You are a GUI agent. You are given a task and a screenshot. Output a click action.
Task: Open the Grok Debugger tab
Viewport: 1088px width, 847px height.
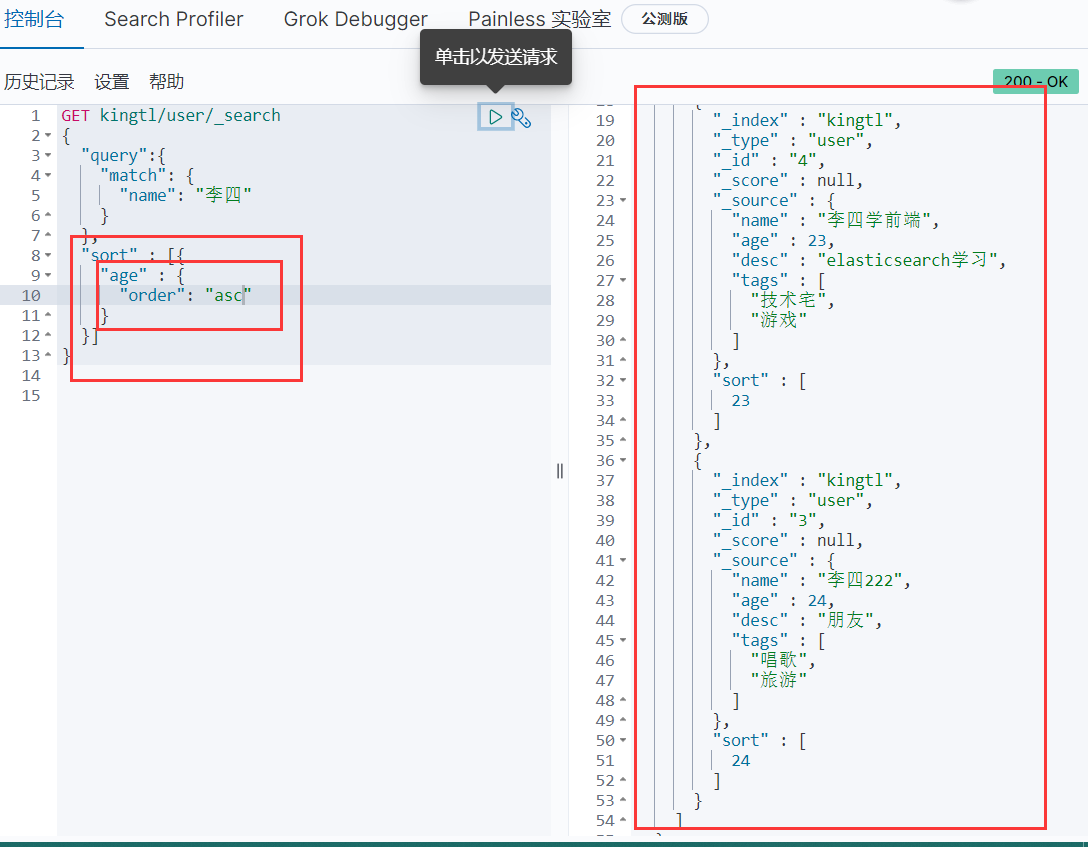[355, 19]
